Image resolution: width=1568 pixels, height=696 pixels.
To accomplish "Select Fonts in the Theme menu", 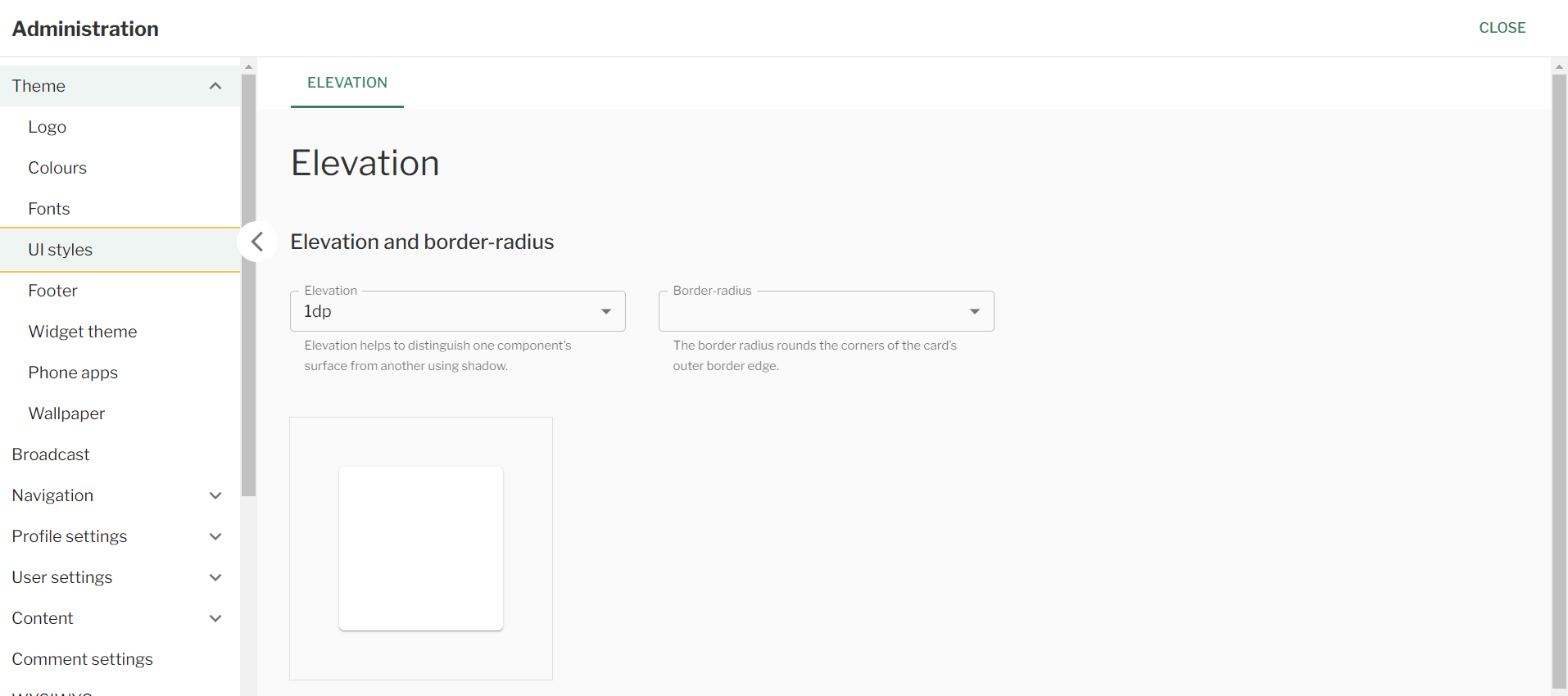I will pos(49,209).
